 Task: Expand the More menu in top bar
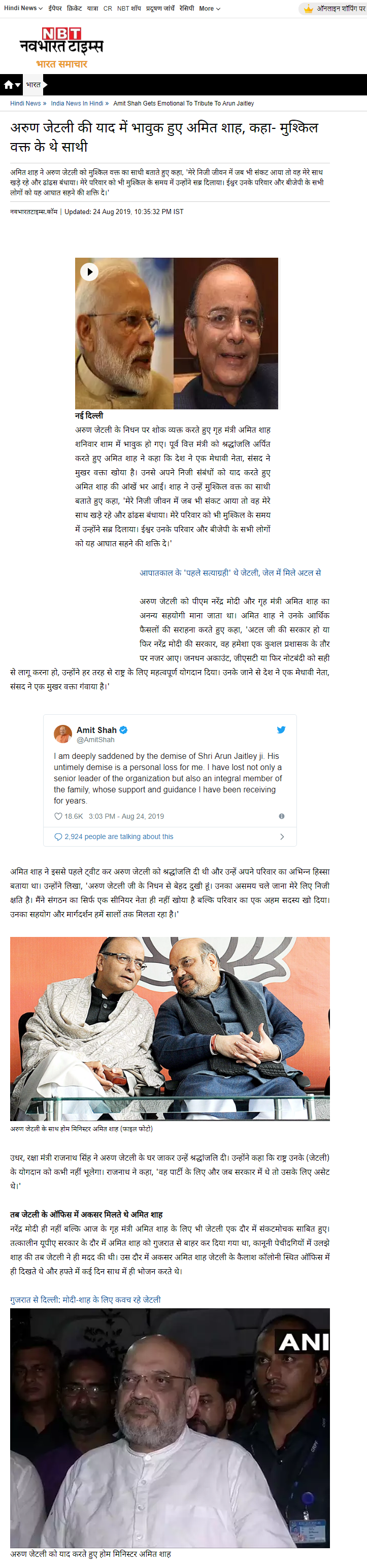point(209,9)
